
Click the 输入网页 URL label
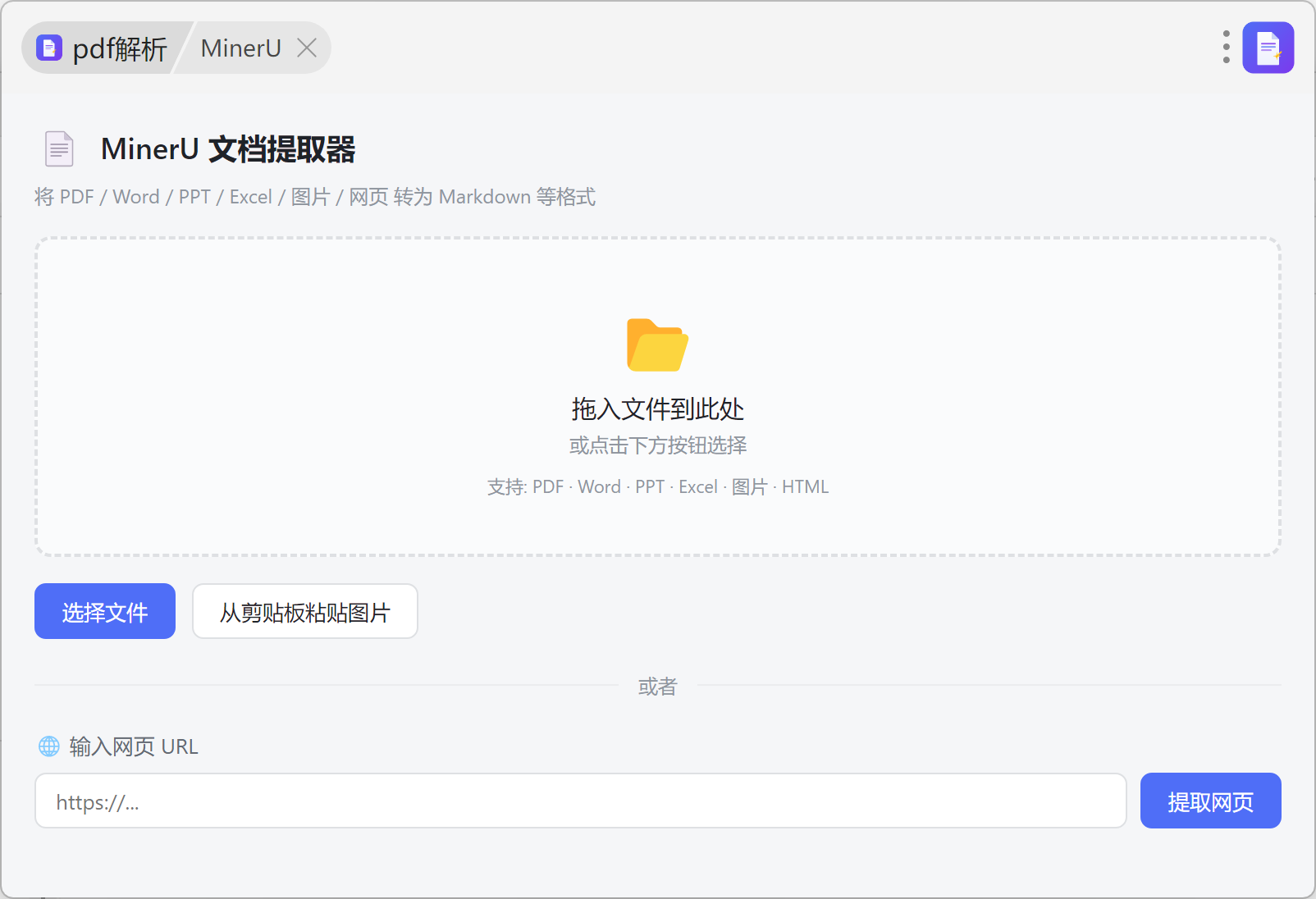click(134, 746)
